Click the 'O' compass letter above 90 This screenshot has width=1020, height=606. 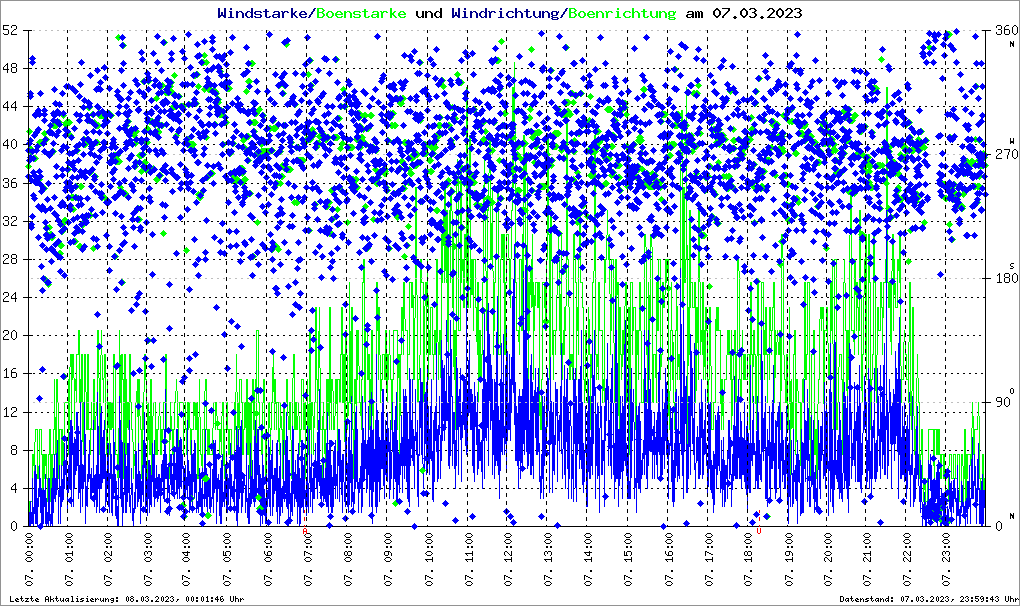pos(1012,390)
